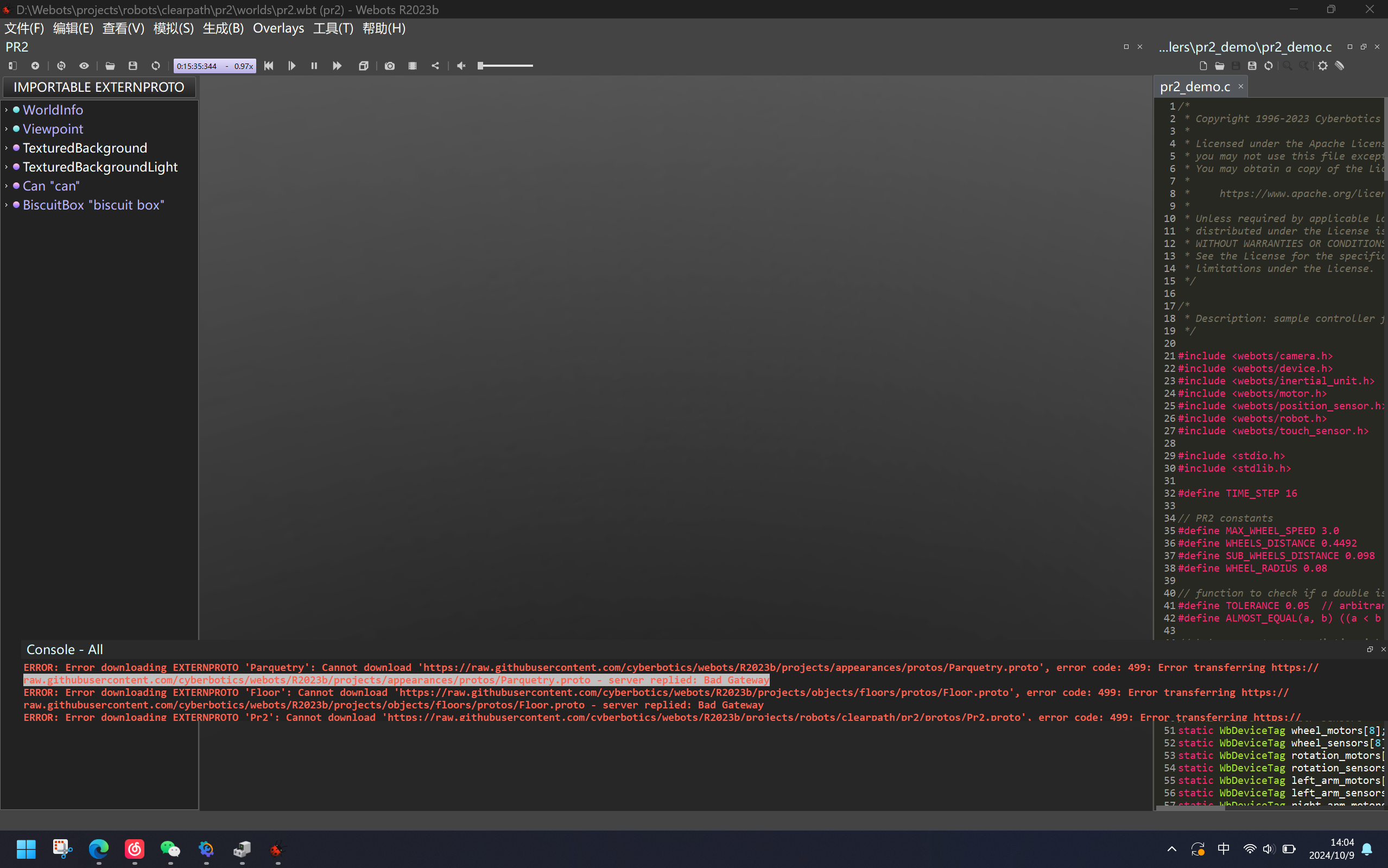Unmute sound with the speaker icon
Viewport: 1388px width, 868px height.
tap(461, 66)
